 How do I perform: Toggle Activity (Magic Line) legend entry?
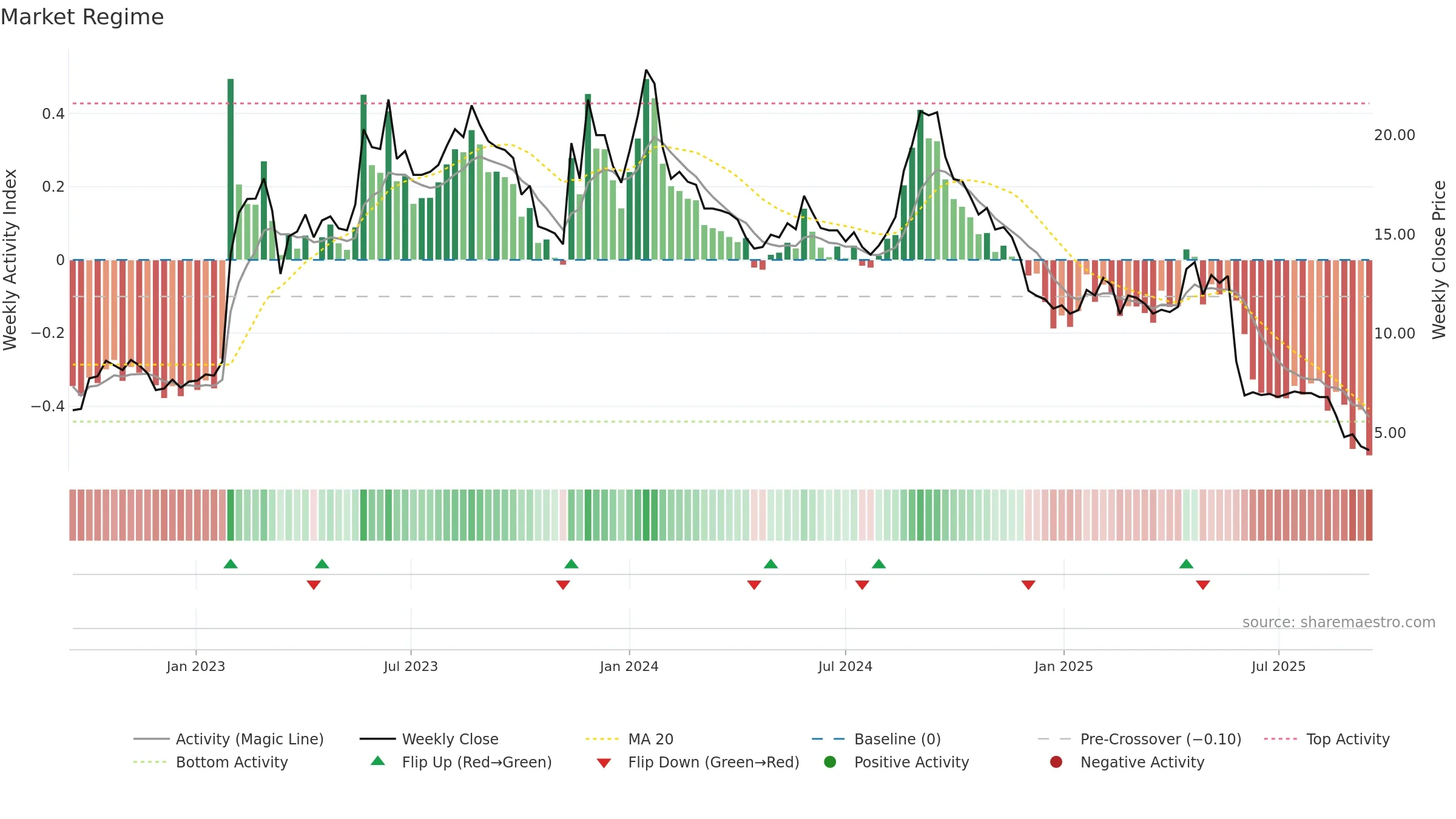229,739
